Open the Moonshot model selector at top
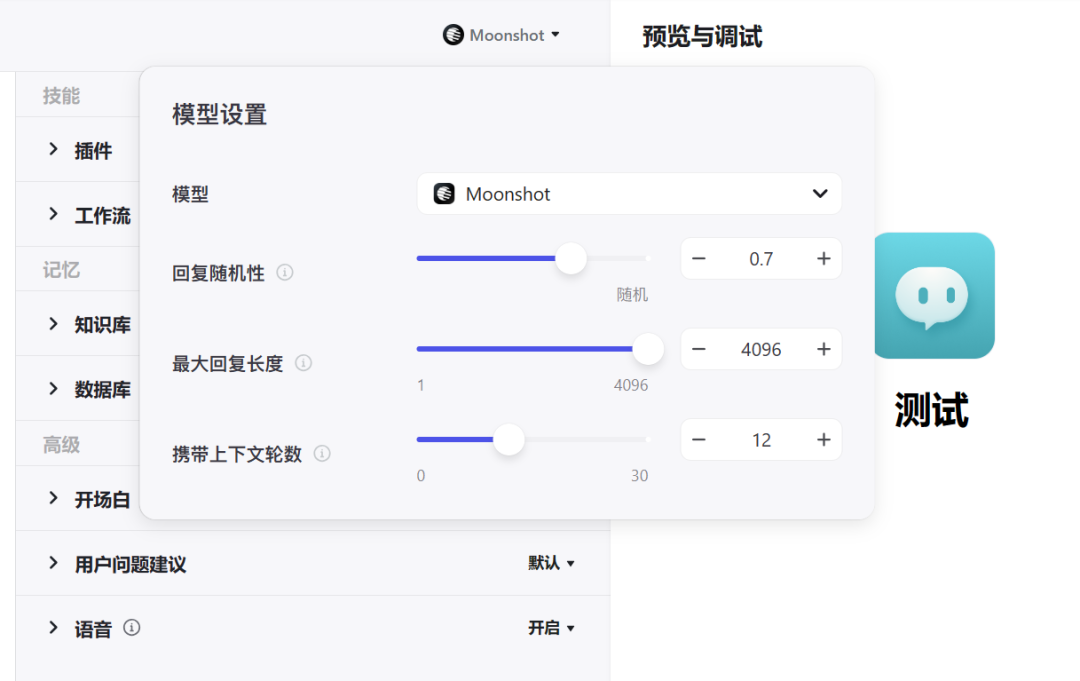 pos(501,34)
